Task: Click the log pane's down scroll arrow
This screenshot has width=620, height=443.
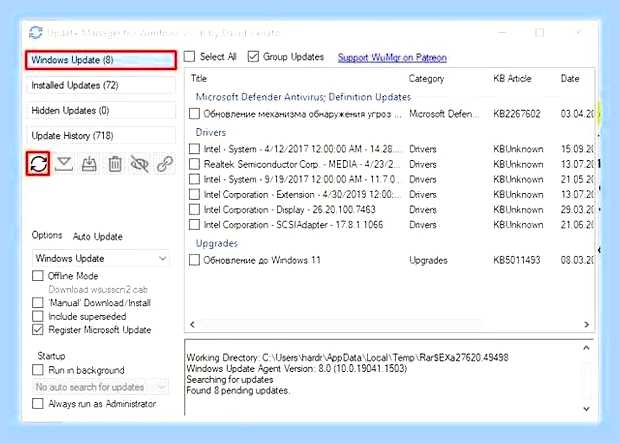Action: 586,409
